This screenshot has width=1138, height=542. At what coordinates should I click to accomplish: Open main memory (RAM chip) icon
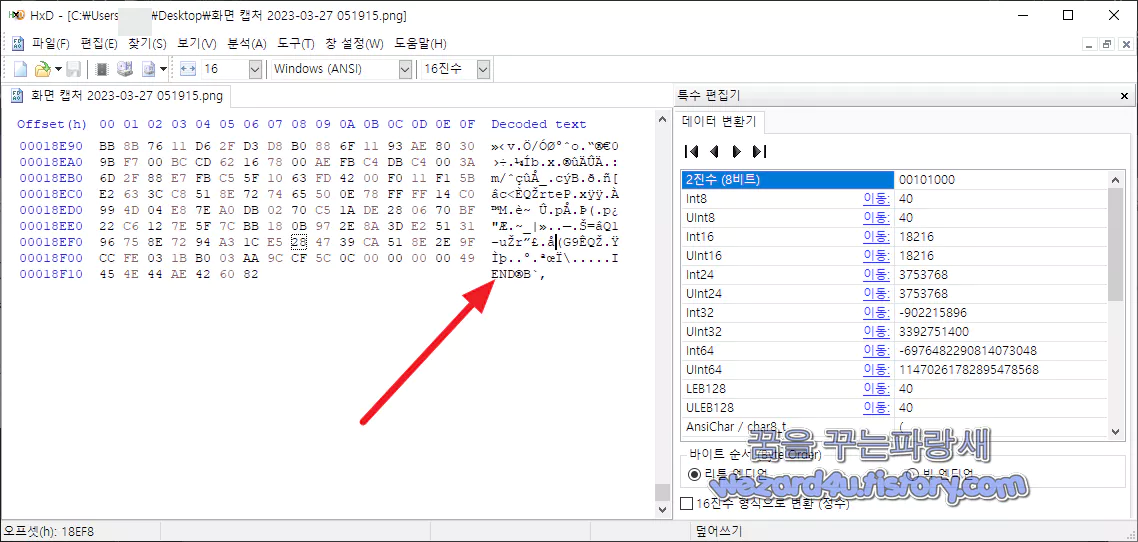click(102, 69)
